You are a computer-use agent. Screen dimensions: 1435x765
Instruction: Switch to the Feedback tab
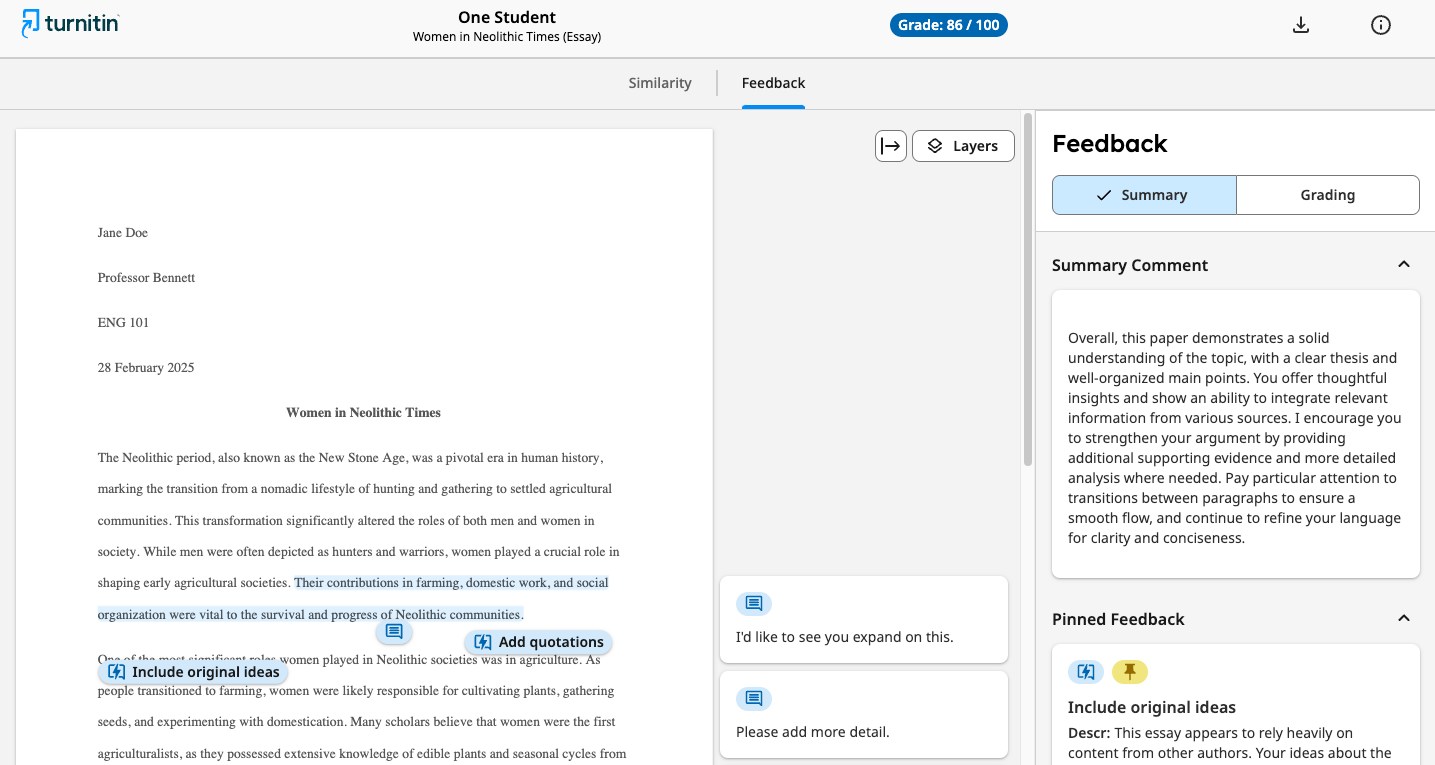(x=773, y=83)
